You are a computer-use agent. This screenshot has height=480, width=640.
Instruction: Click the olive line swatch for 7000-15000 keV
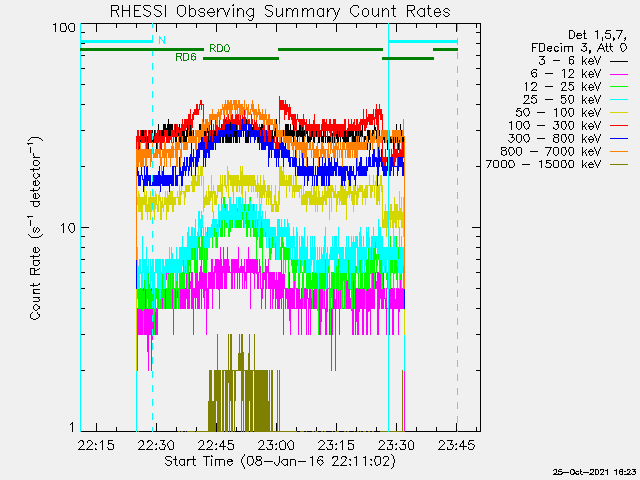pyautogui.click(x=619, y=165)
